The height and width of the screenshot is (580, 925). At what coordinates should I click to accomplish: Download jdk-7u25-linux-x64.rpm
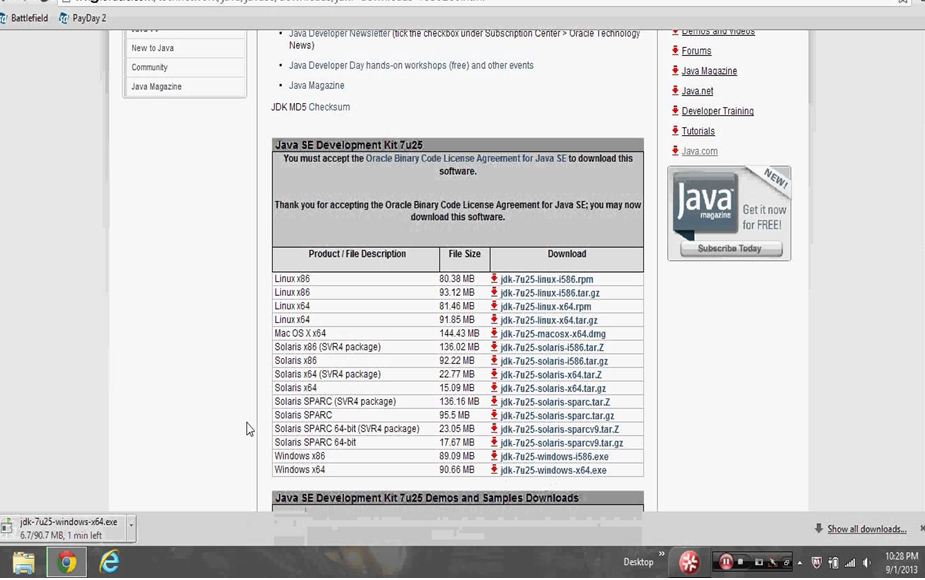(546, 306)
